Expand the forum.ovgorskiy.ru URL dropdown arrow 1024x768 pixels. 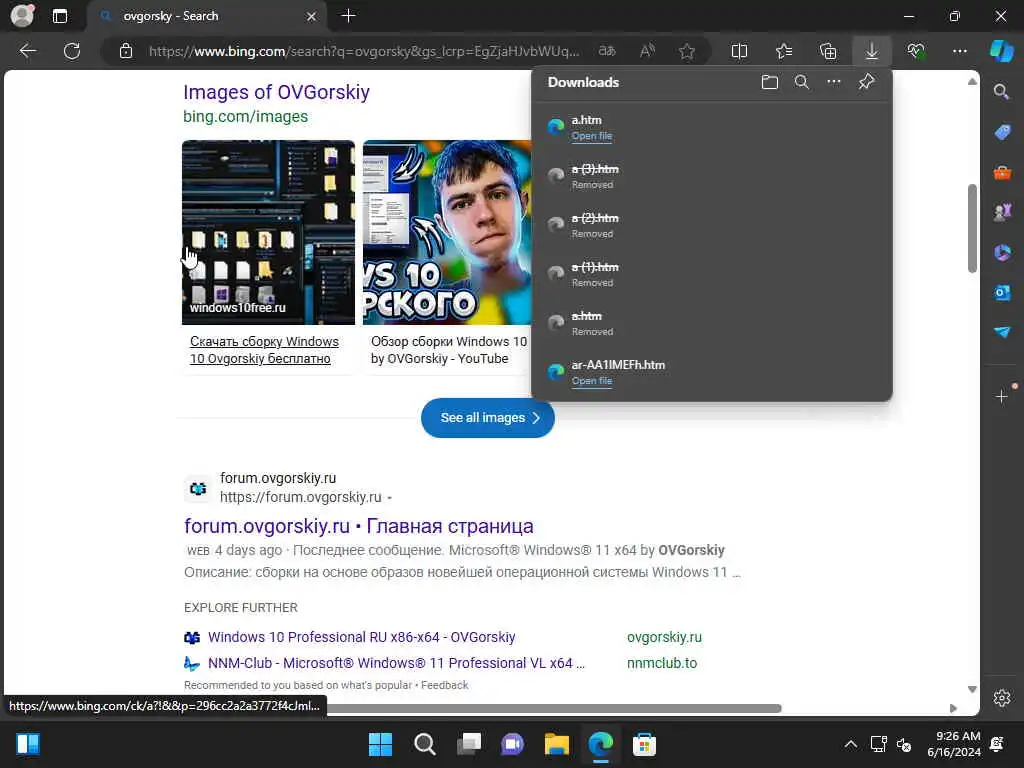(x=390, y=498)
